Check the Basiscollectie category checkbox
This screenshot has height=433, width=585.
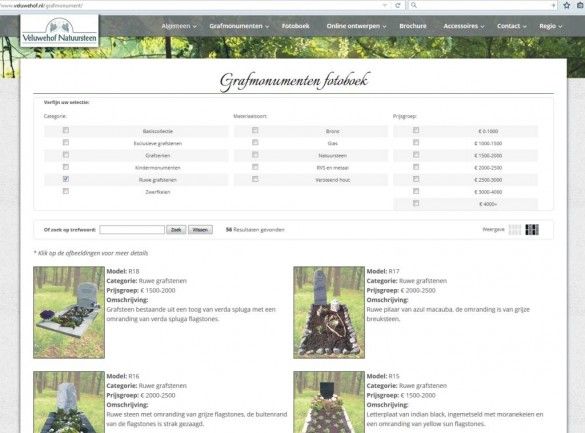pos(66,130)
